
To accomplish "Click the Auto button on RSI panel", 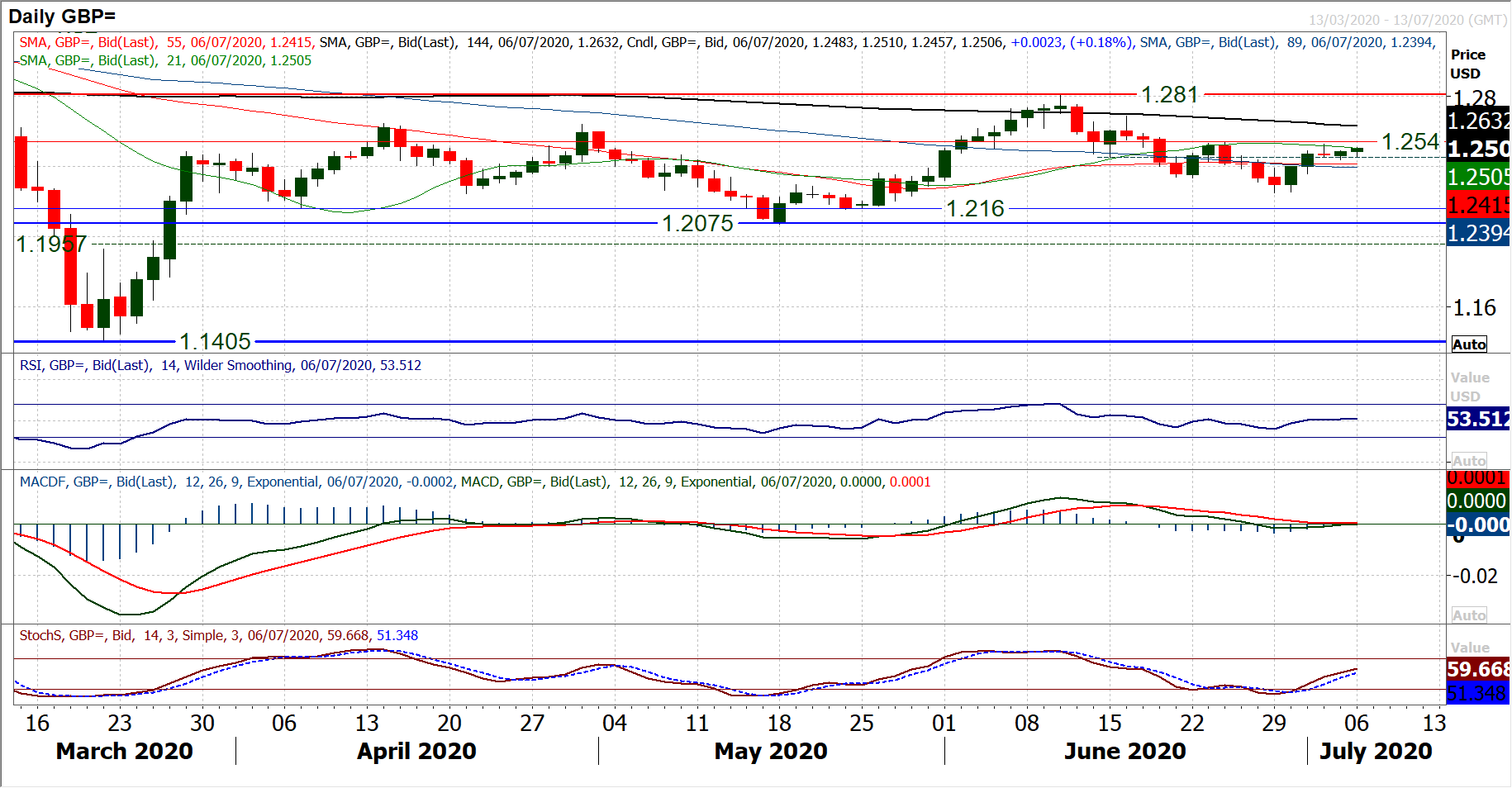I will (1468, 461).
